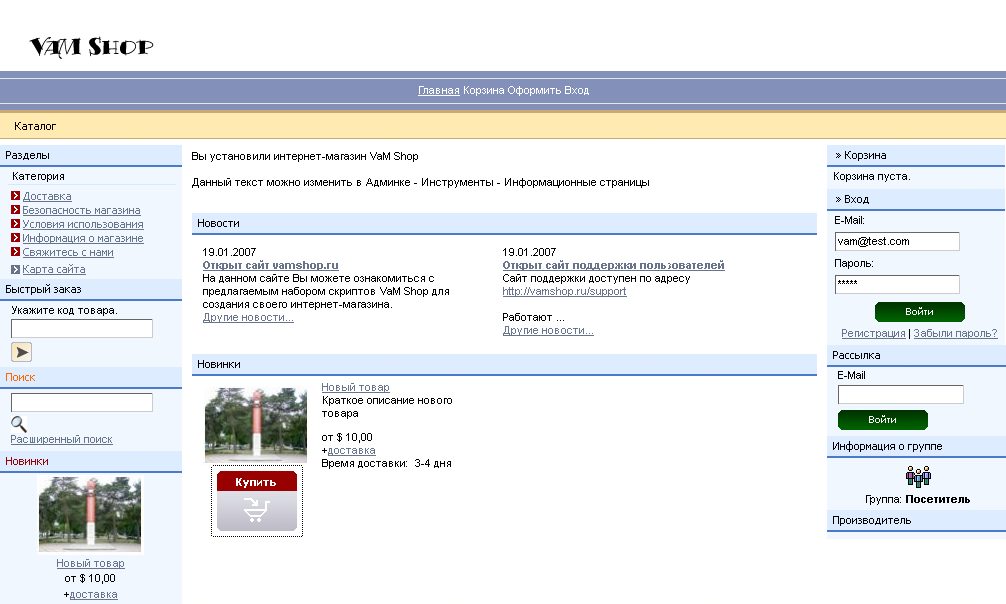Screen dimensions: 1006x604
Task: Click the gray arrow beside Карта сайта
Action: tap(16, 269)
